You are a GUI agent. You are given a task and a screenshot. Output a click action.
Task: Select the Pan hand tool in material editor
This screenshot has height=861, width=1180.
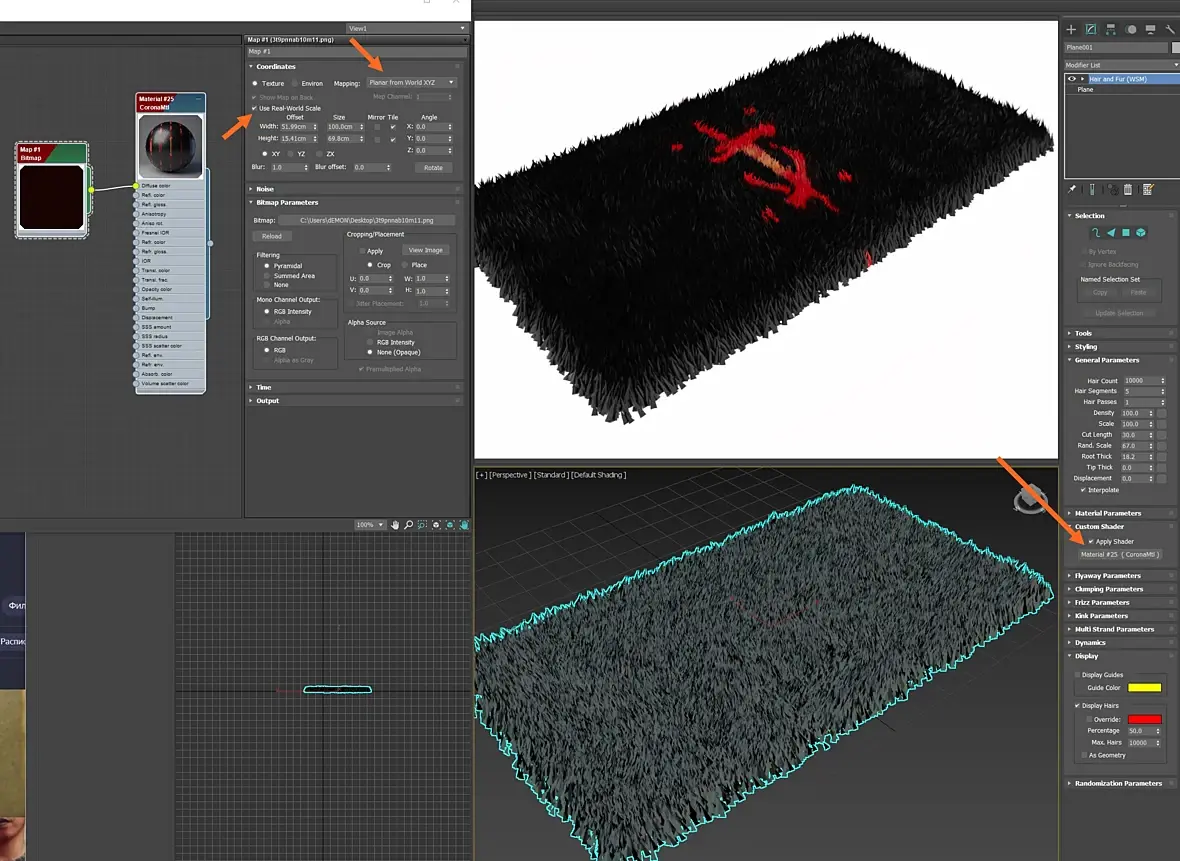(395, 525)
